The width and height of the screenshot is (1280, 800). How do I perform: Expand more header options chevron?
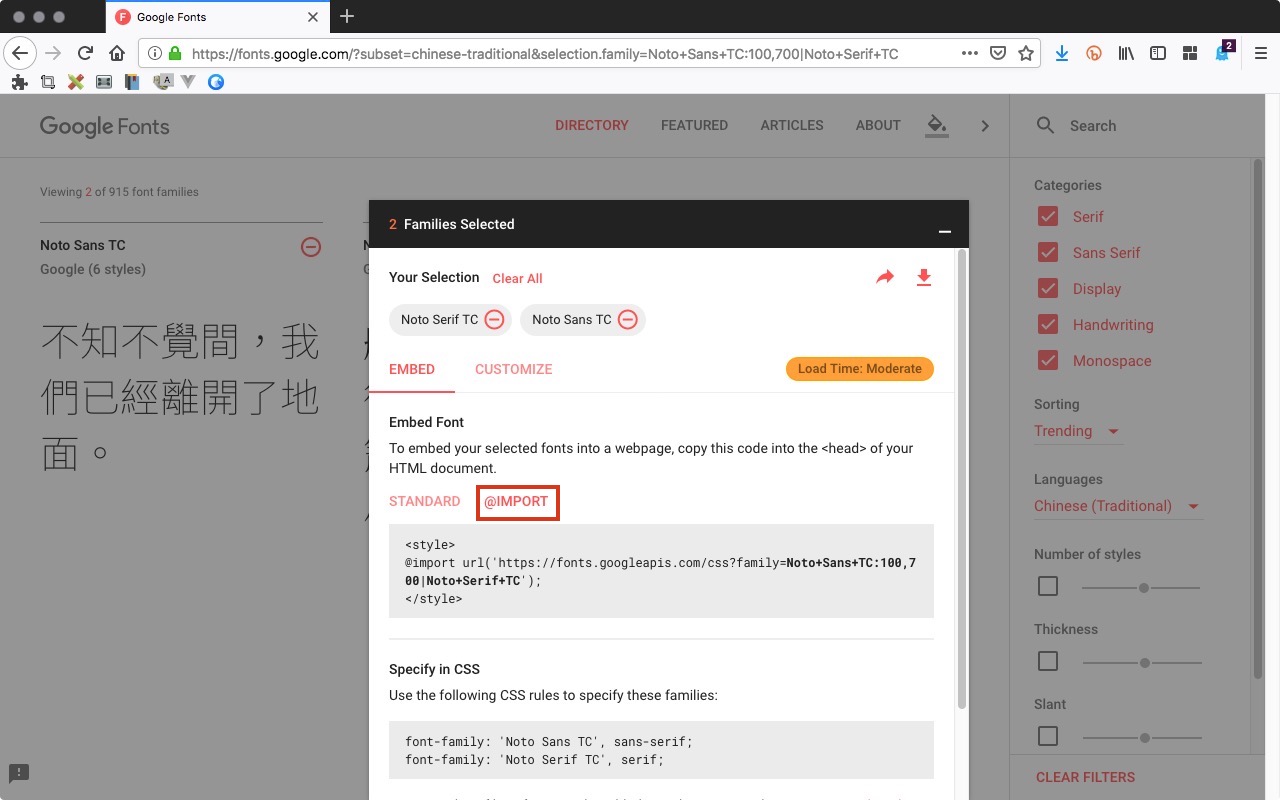click(x=985, y=126)
